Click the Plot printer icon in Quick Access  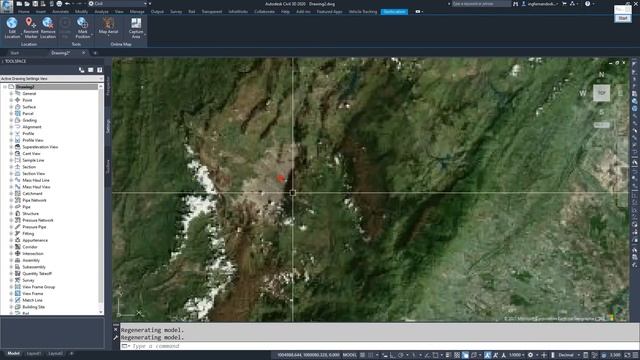click(59, 4)
